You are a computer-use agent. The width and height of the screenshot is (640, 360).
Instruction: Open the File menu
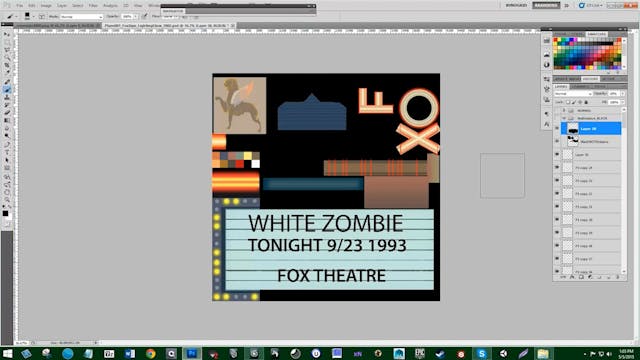[20, 6]
